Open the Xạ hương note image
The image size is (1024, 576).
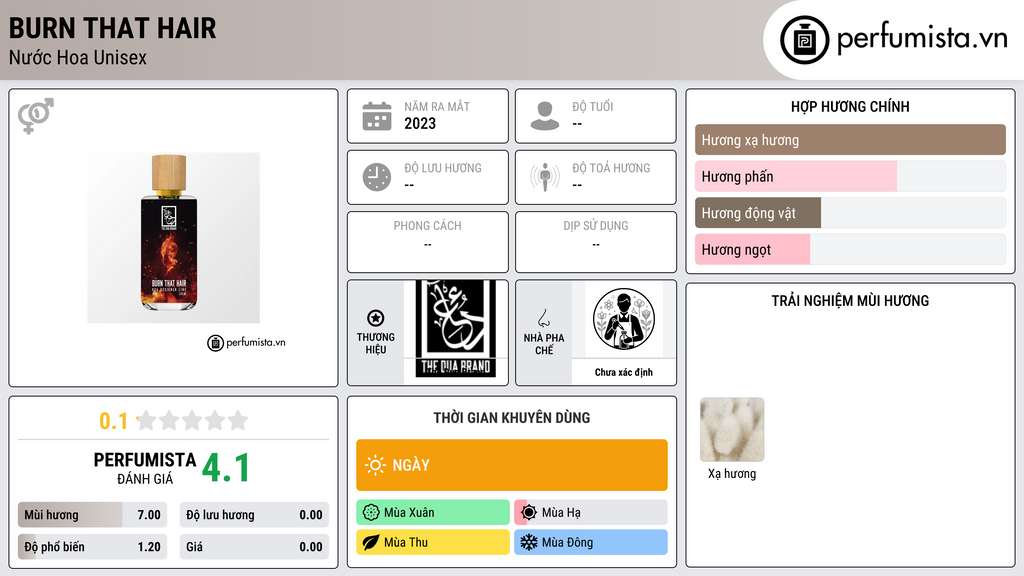(x=732, y=430)
